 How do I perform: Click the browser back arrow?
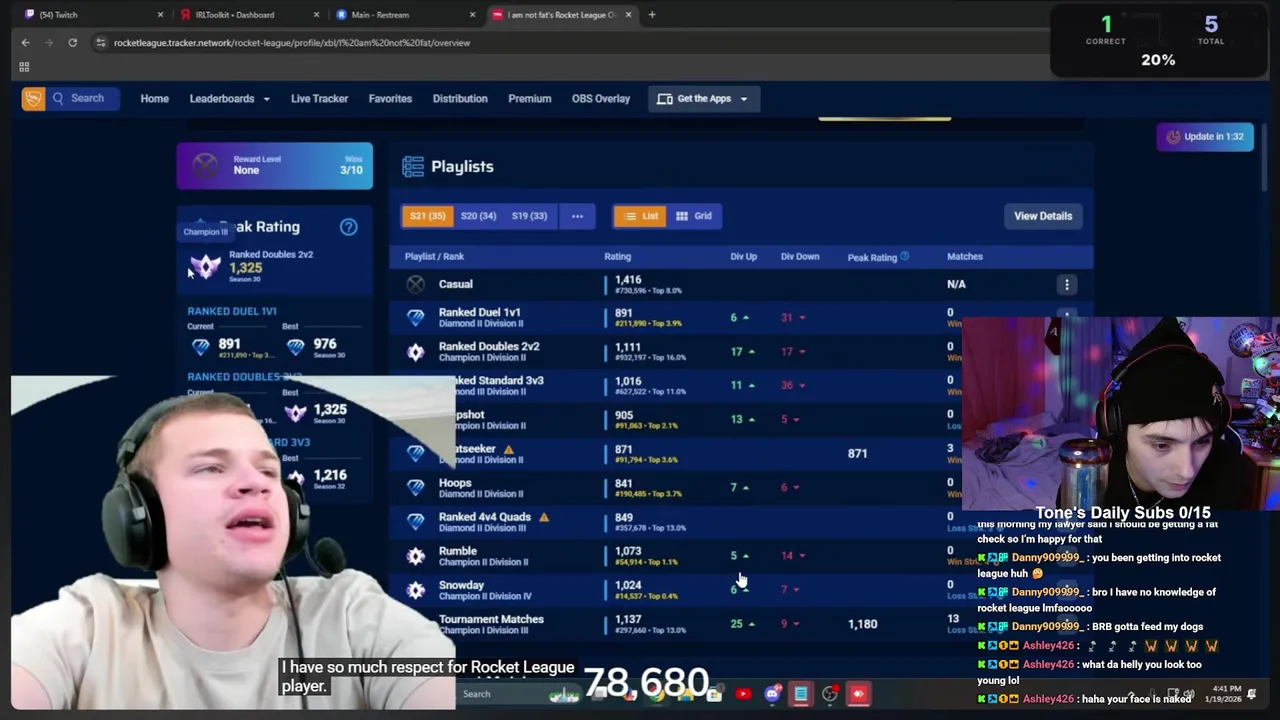pos(25,42)
